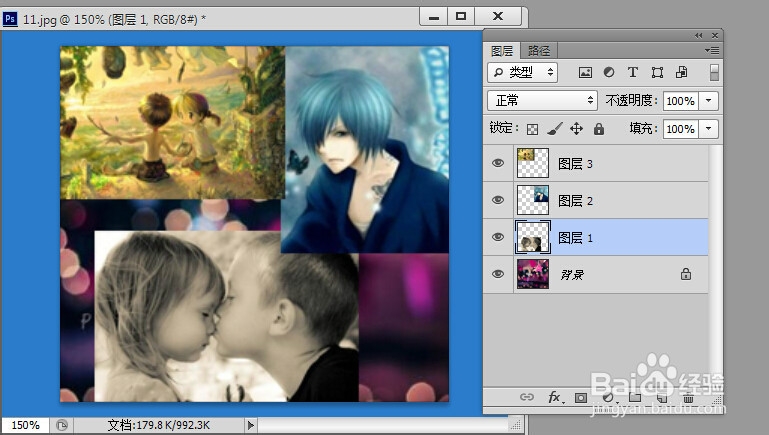Select the 图层 2 layer name
This screenshot has height=435, width=769.
click(x=576, y=201)
